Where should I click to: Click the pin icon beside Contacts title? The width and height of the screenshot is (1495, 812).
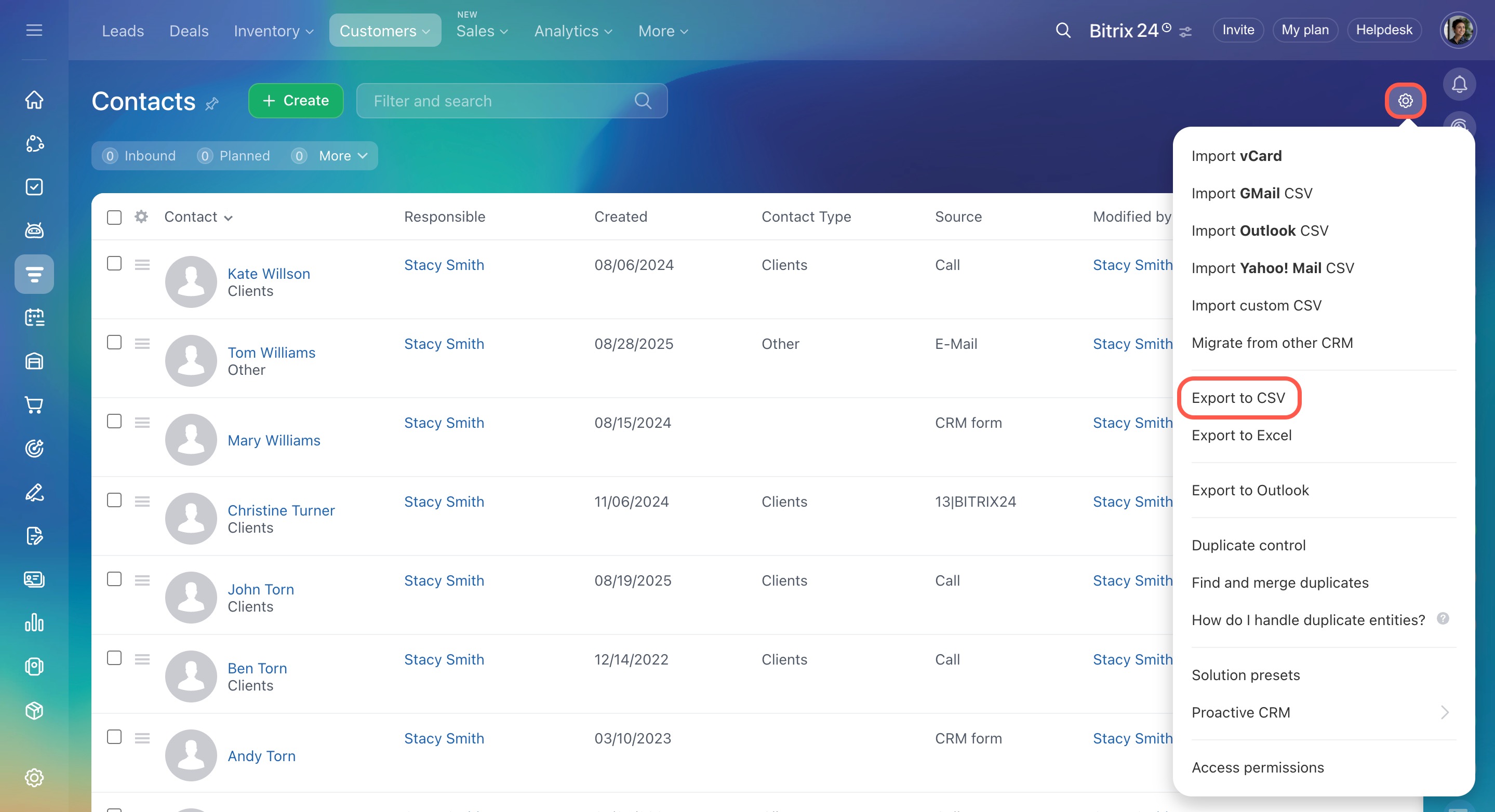pyautogui.click(x=212, y=104)
